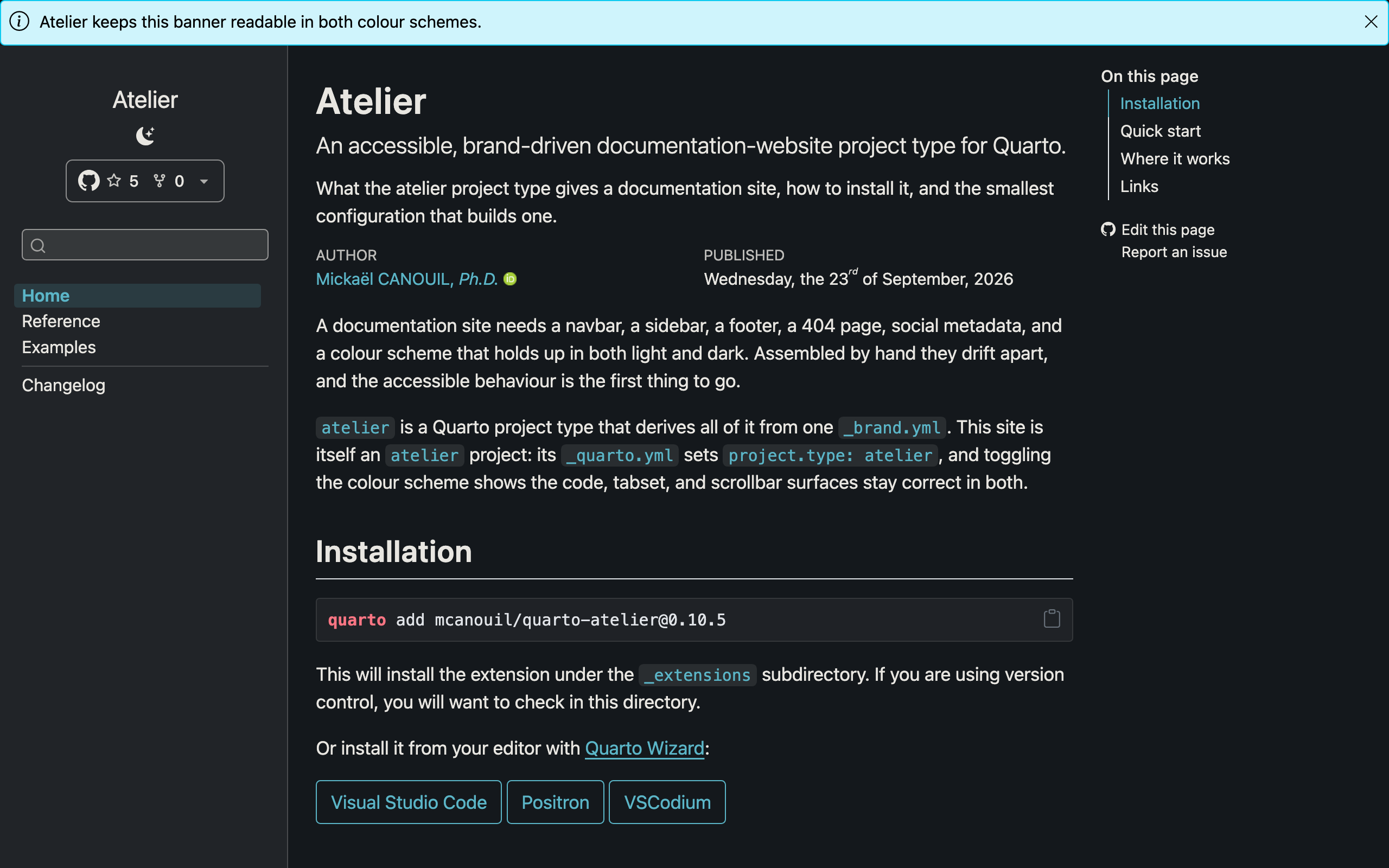
Task: Click the magnifier search icon
Action: pos(38,246)
